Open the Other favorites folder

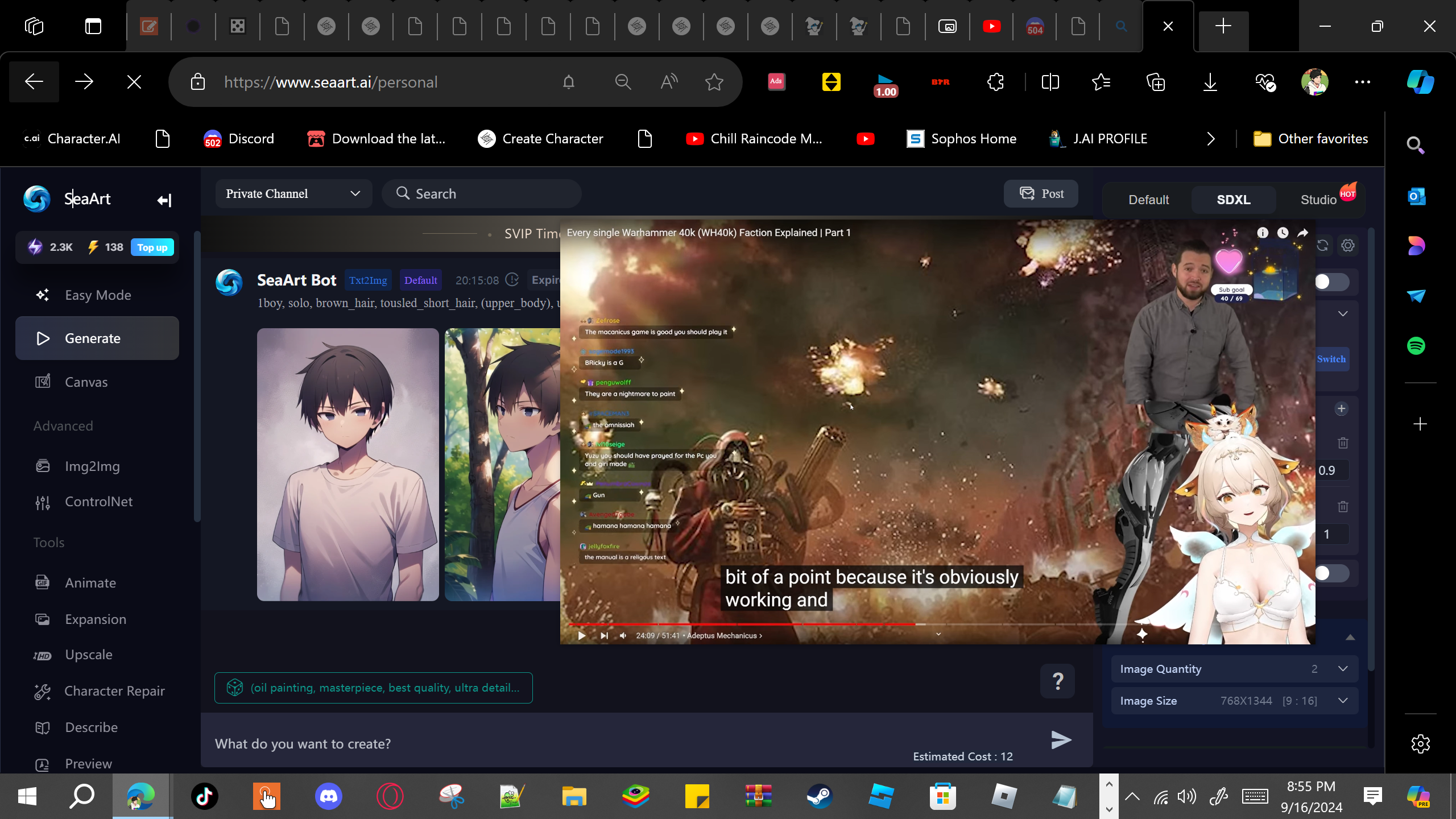[x=1311, y=139]
